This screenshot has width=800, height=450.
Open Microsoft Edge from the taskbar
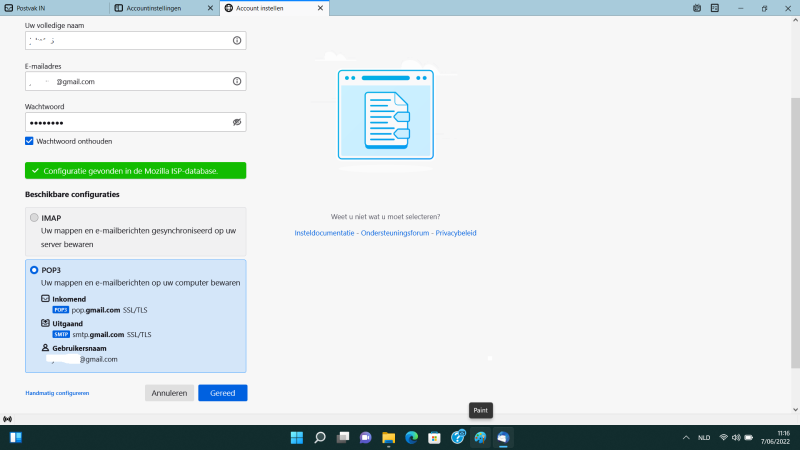click(412, 438)
